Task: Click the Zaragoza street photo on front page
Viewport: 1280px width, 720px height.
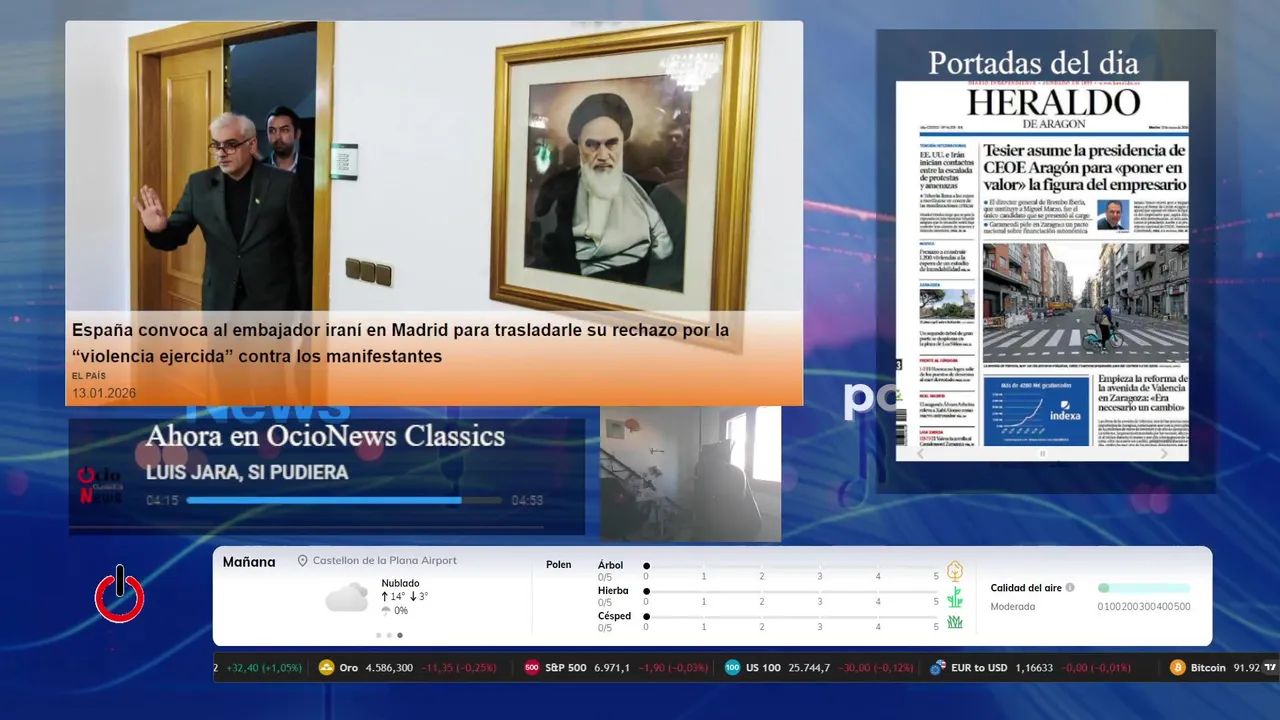Action: click(1084, 301)
